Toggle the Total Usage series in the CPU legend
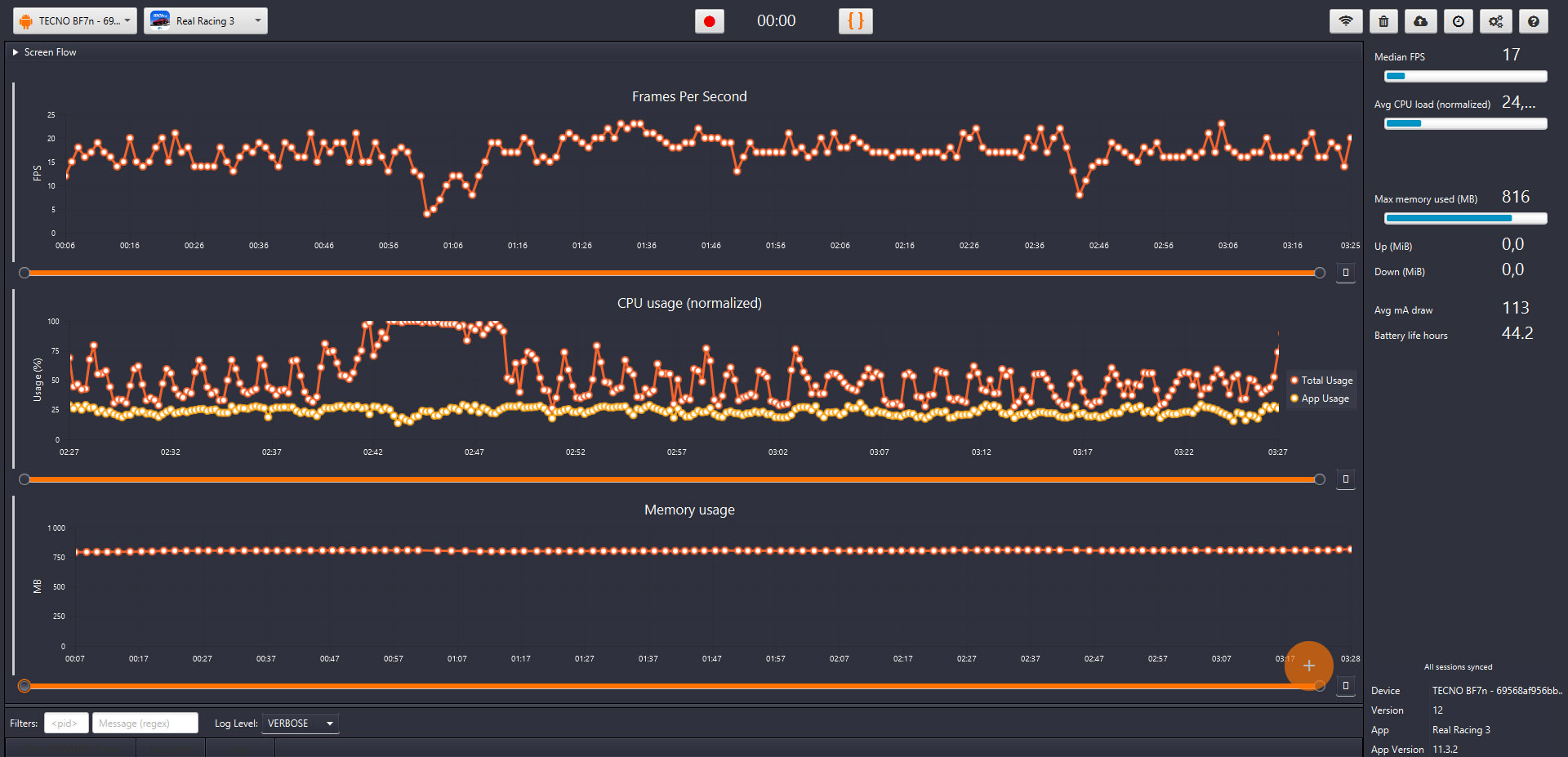Screen dimensions: 1568x757 tap(1321, 381)
